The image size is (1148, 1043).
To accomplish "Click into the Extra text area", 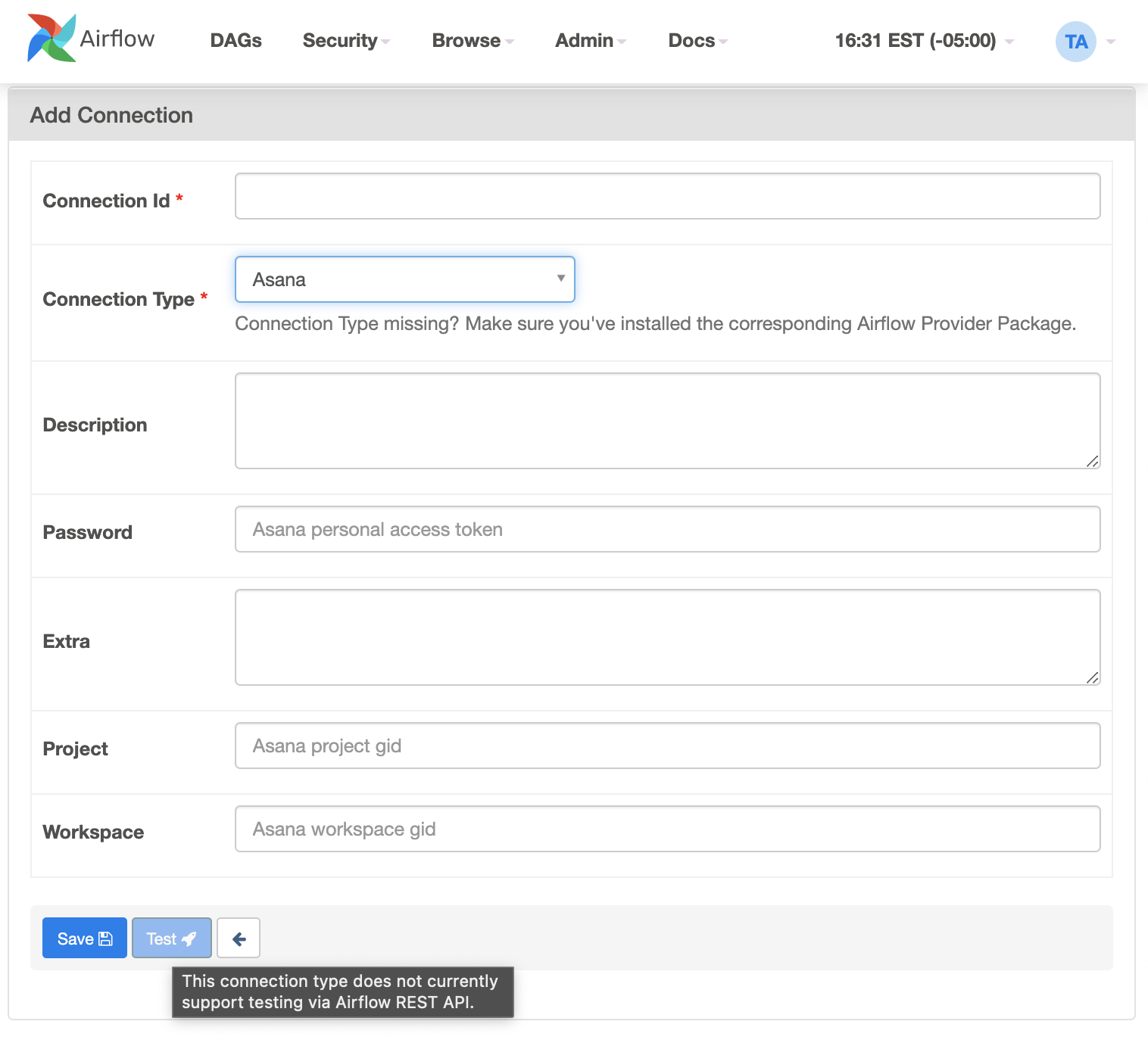I will (x=667, y=637).
